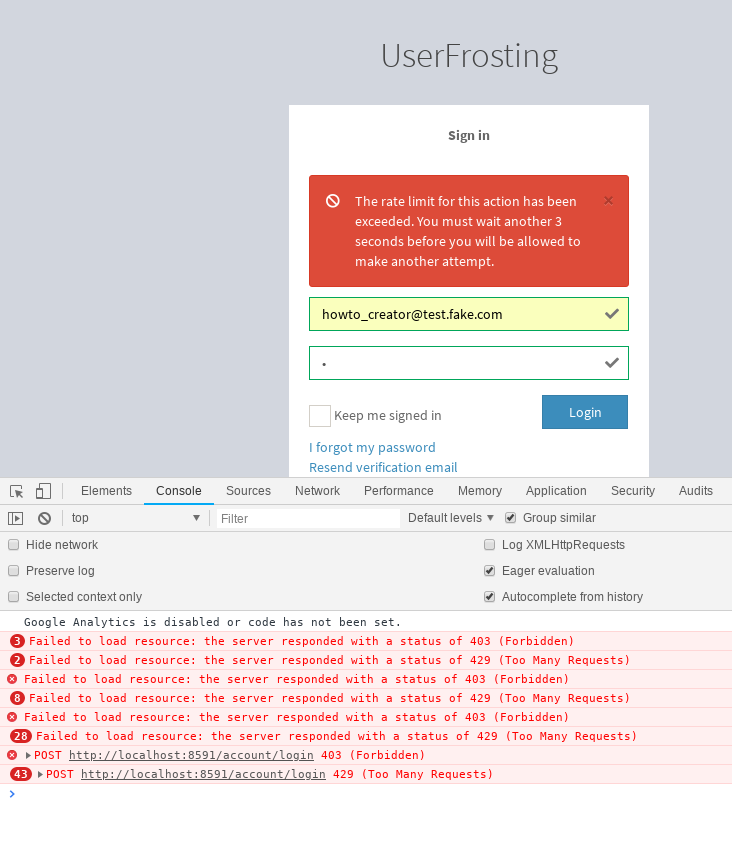Open the Network tab

click(x=317, y=491)
